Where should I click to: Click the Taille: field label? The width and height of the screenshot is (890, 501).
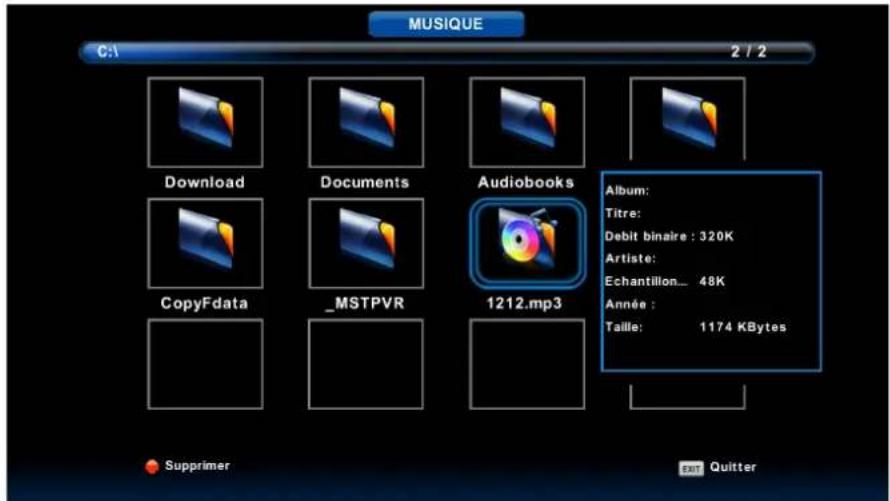pyautogui.click(x=624, y=327)
